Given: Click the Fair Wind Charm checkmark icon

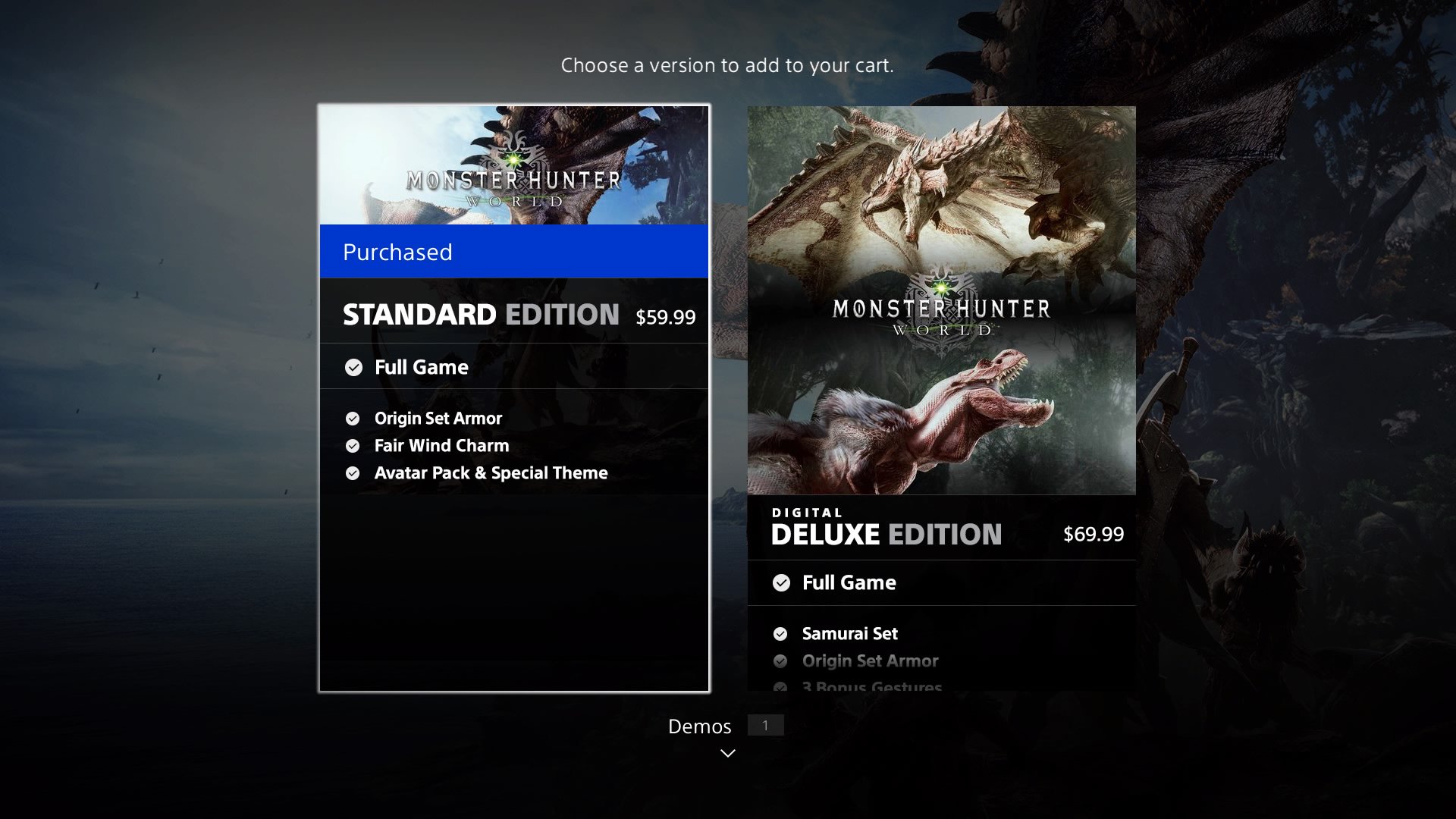Looking at the screenshot, I should [x=353, y=446].
